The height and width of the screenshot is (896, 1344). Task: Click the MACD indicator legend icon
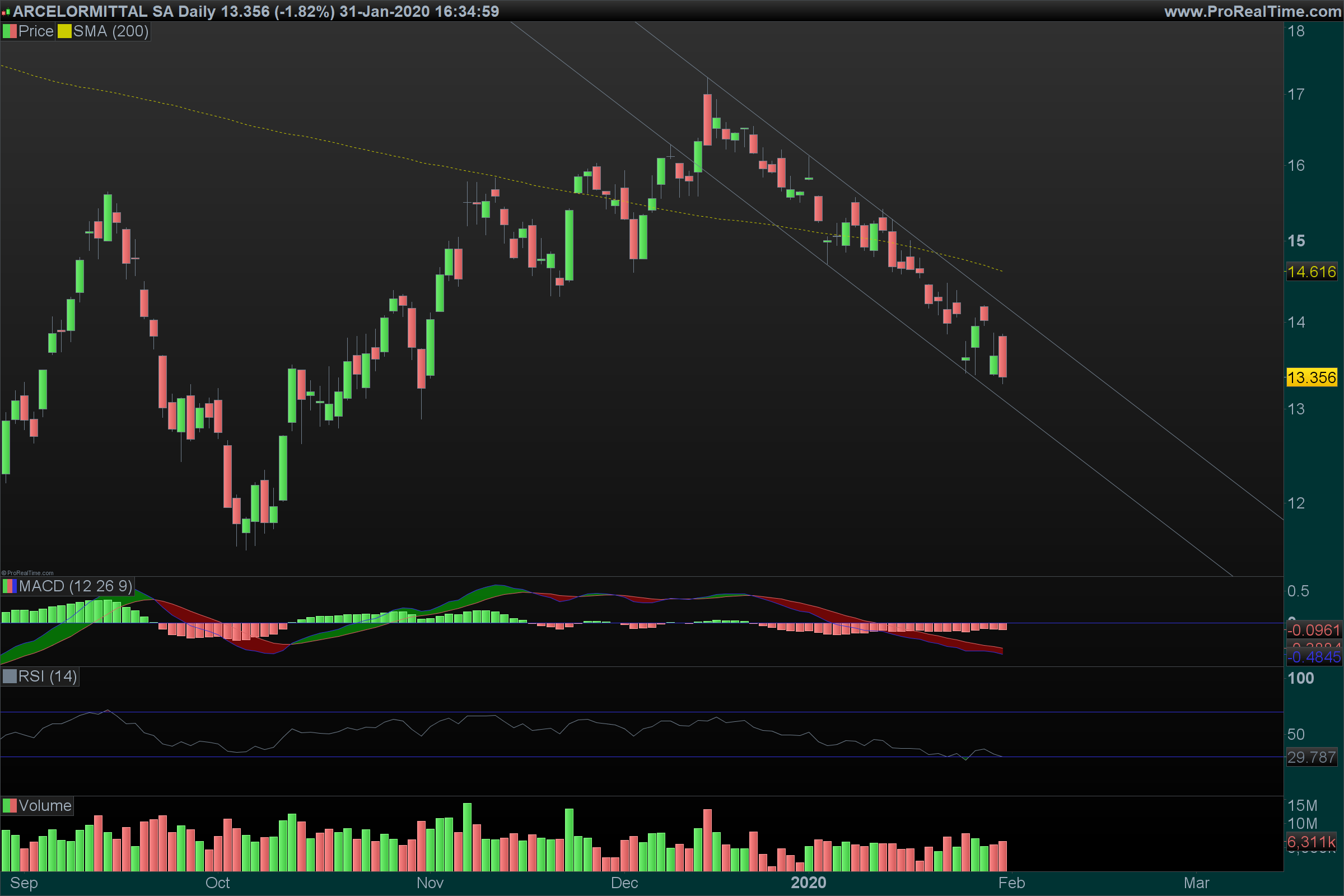10,586
